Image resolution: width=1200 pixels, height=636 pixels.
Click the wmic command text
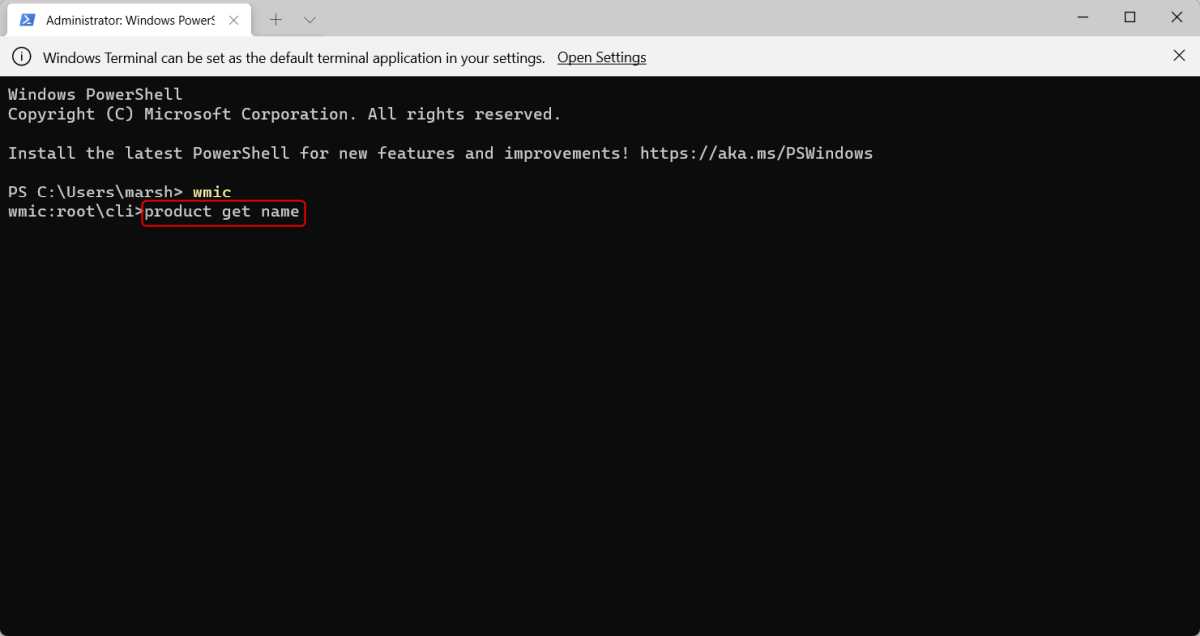click(212, 192)
